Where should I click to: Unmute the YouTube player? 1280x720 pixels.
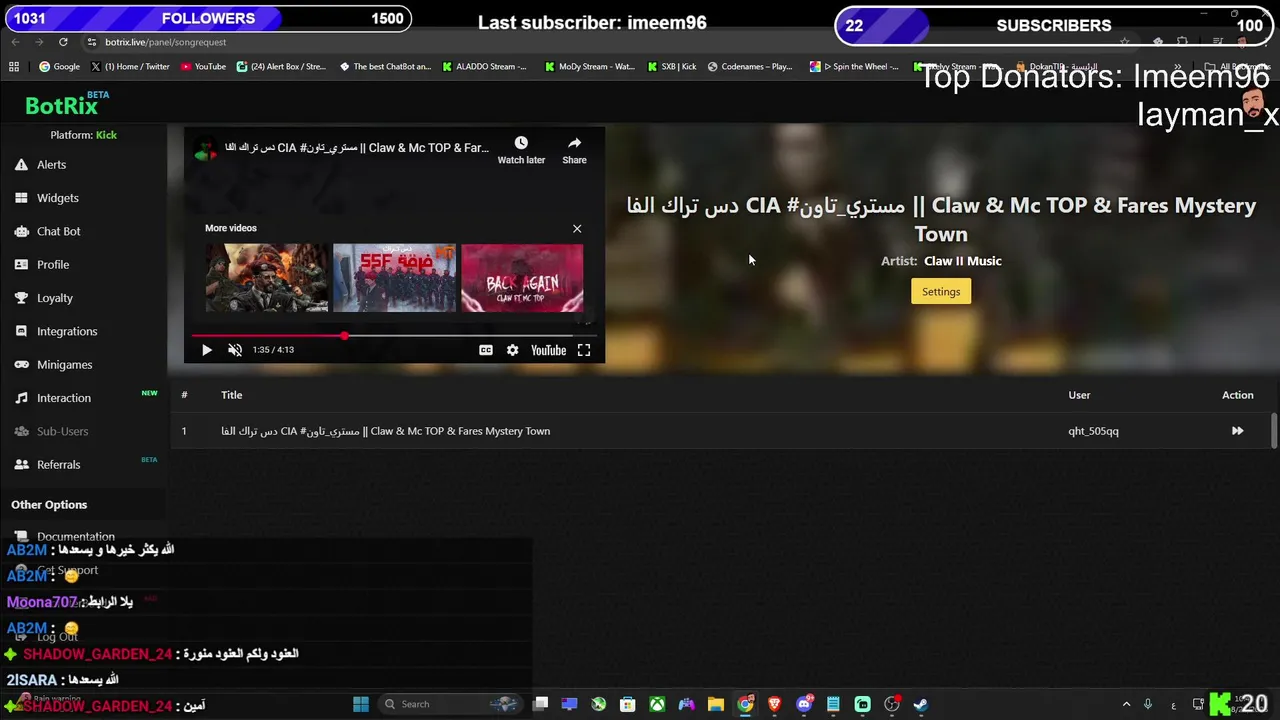pyautogui.click(x=235, y=350)
